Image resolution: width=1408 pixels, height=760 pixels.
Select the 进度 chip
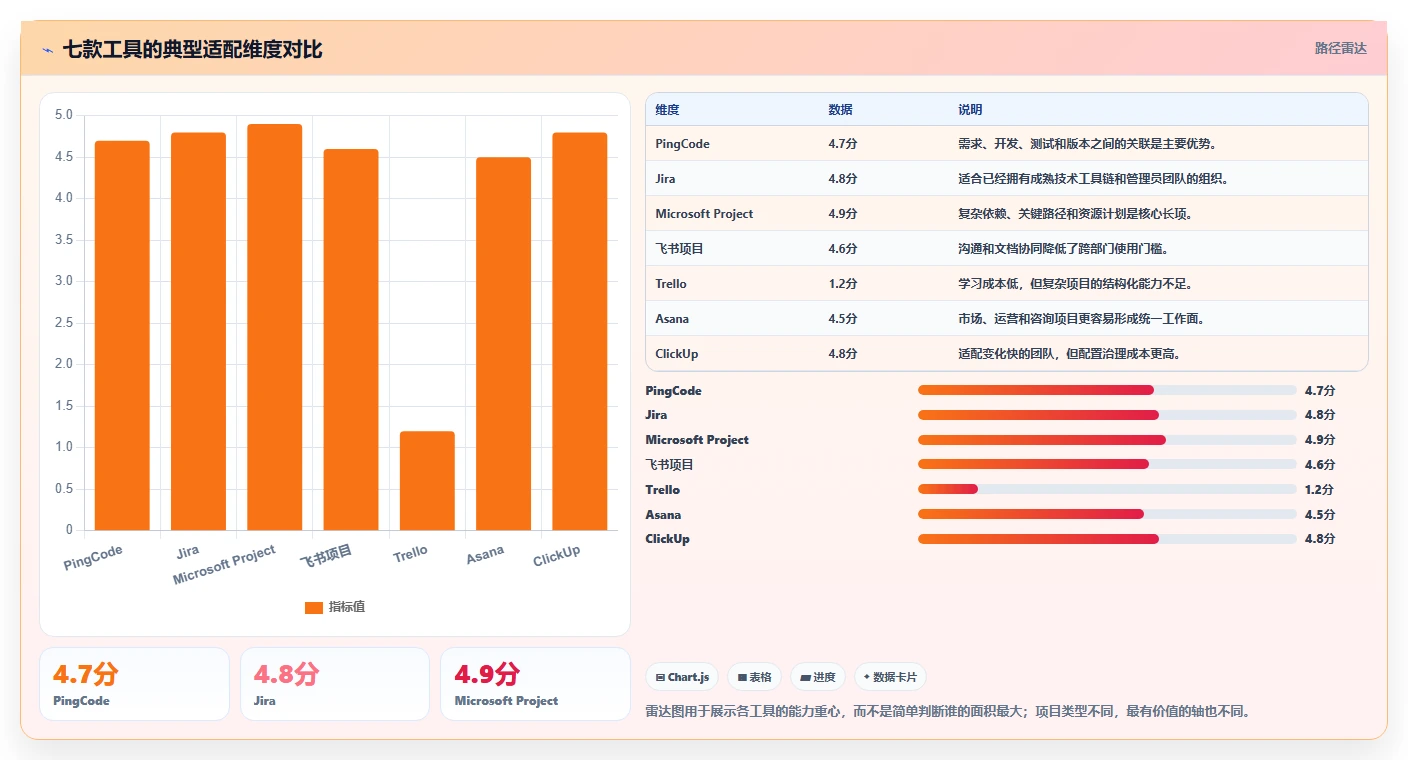(818, 677)
